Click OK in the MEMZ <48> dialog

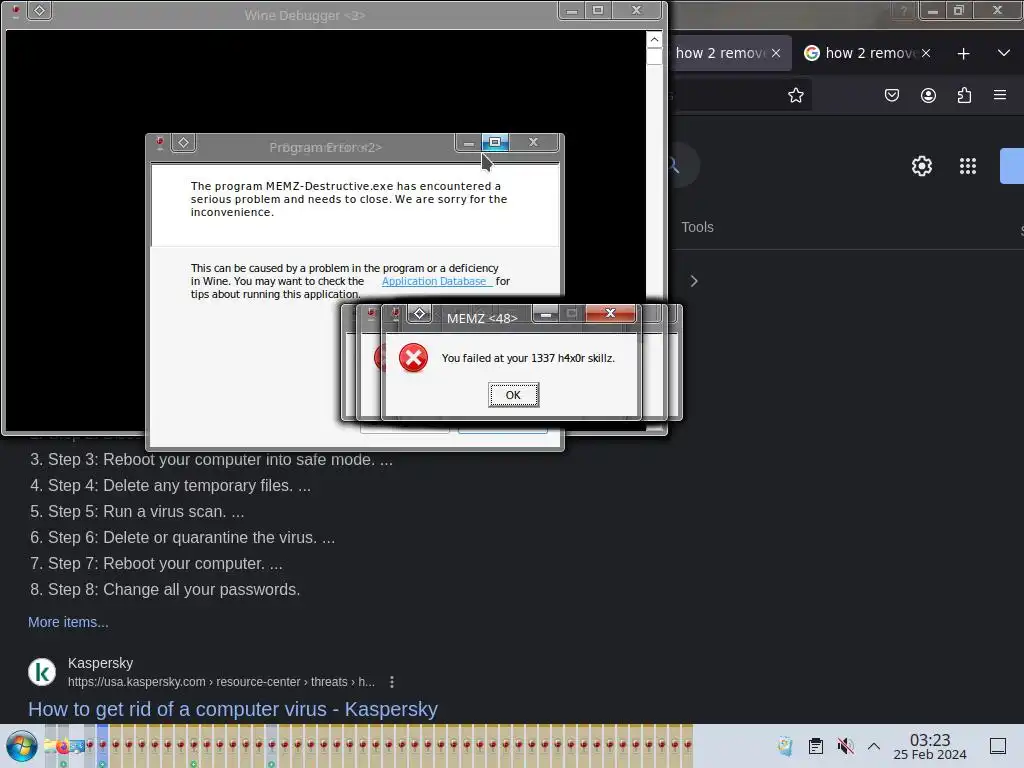point(513,395)
